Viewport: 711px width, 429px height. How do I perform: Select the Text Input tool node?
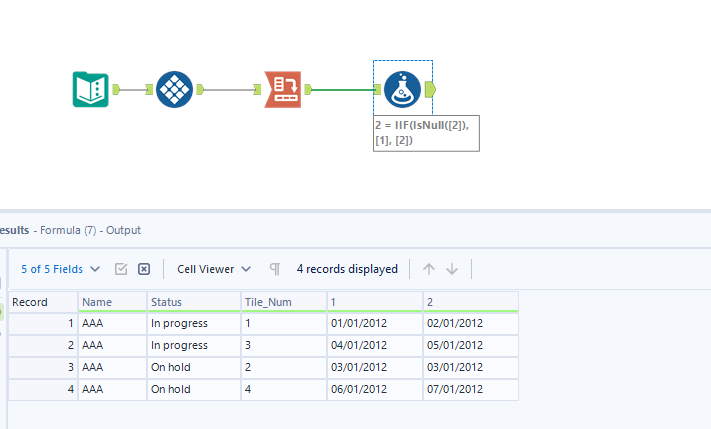click(x=92, y=90)
